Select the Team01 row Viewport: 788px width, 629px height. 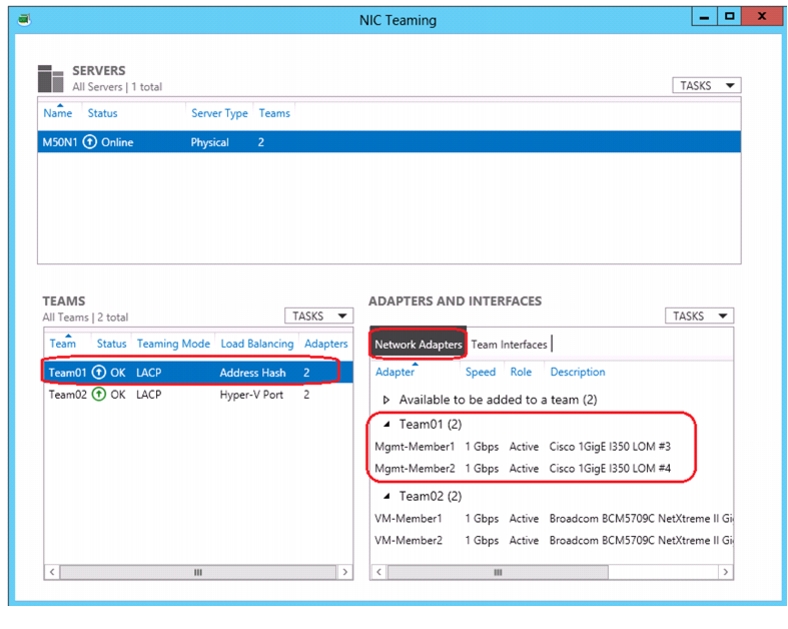click(x=199, y=373)
